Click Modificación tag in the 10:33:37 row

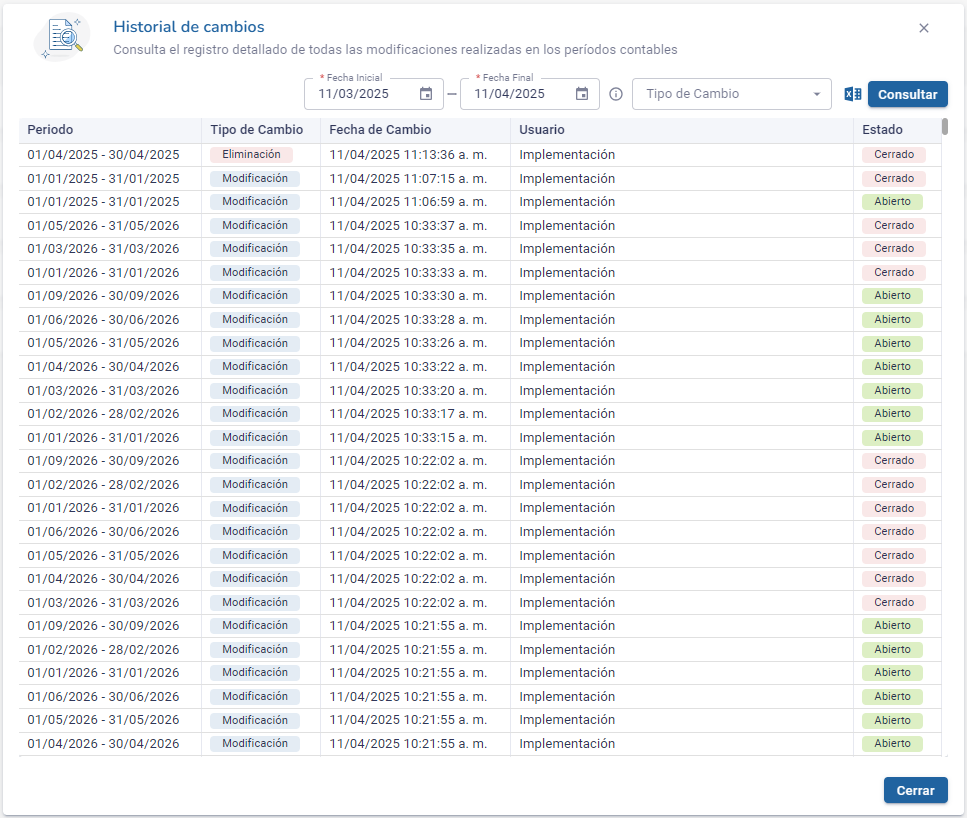pyautogui.click(x=255, y=225)
